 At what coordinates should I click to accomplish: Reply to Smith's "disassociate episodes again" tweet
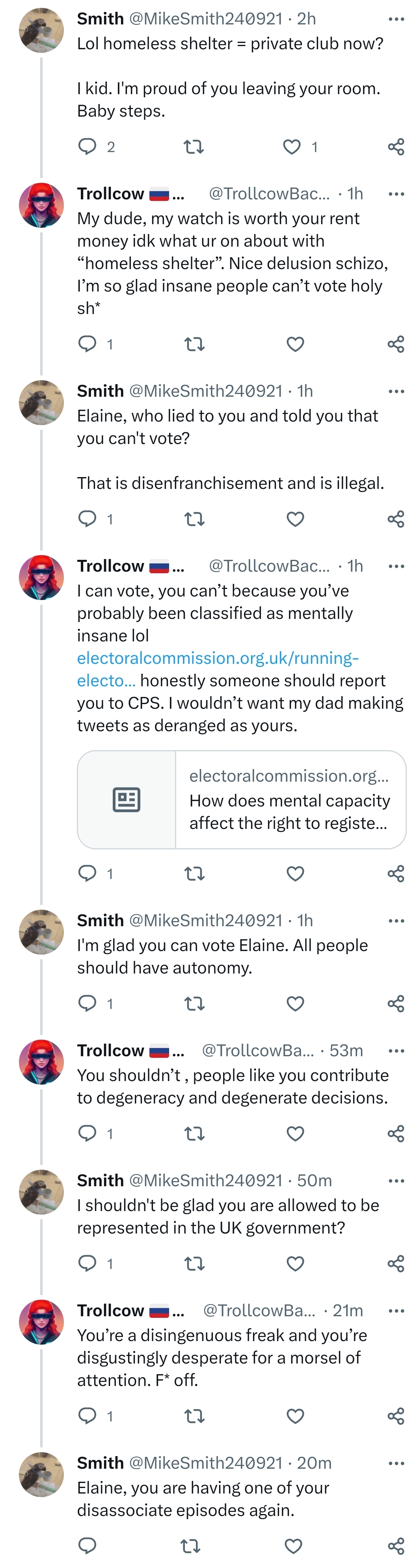tap(88, 1545)
